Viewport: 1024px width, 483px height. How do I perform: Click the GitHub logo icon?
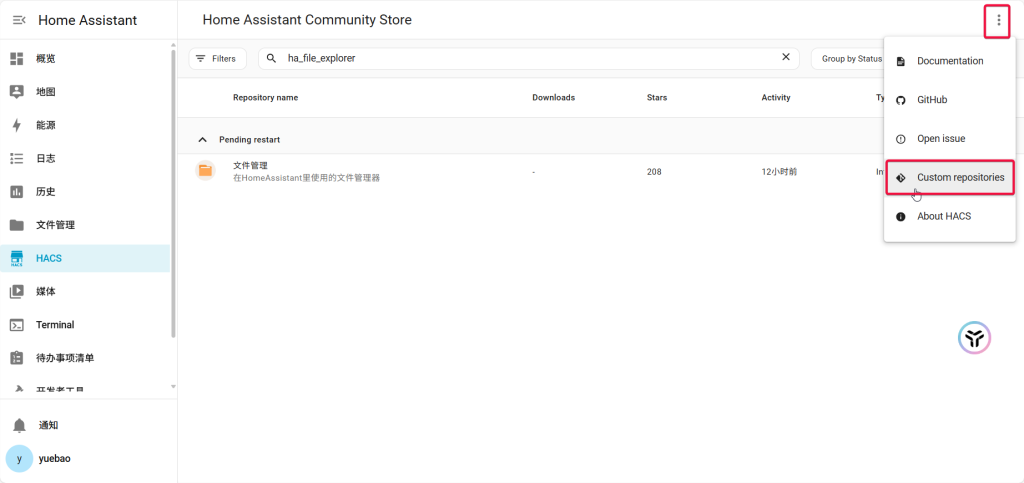(x=901, y=100)
